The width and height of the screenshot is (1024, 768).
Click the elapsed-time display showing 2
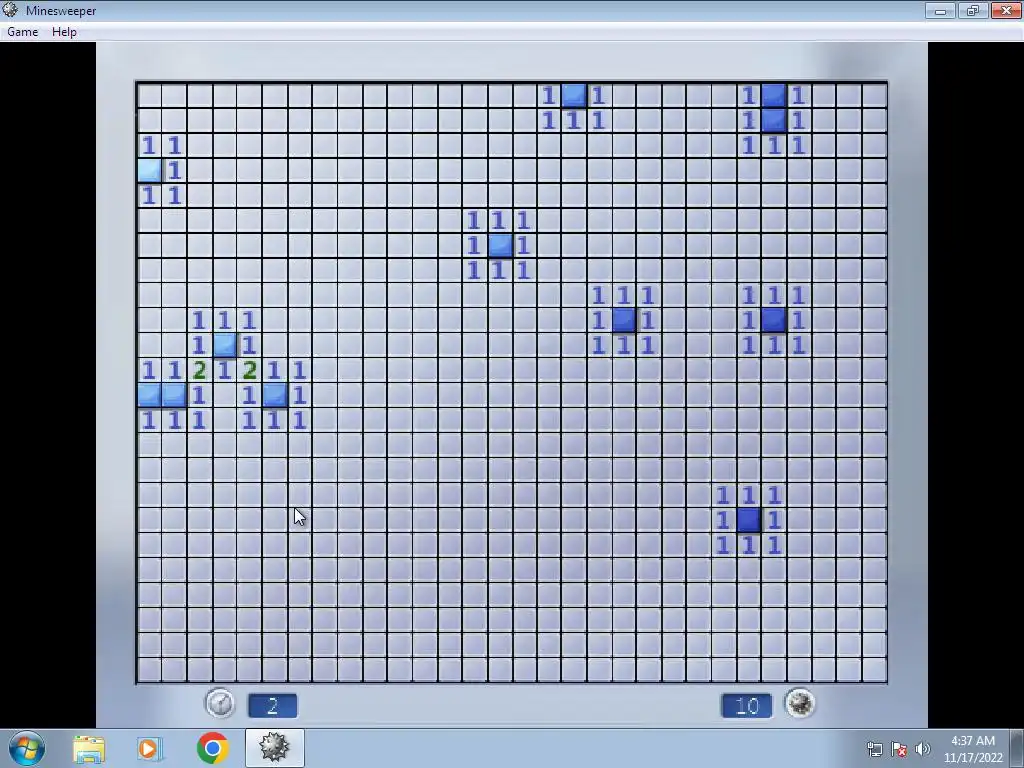[x=272, y=705]
